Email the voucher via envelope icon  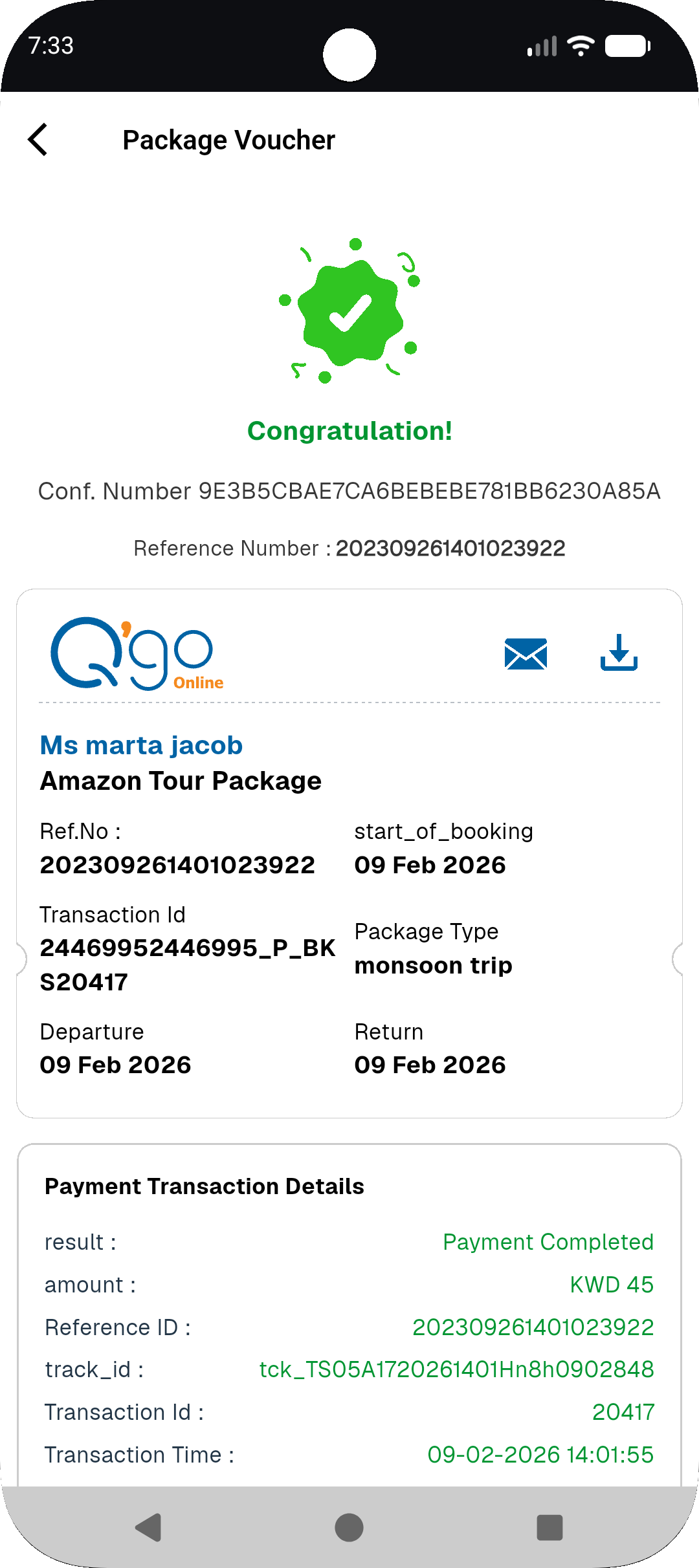pyautogui.click(x=526, y=653)
